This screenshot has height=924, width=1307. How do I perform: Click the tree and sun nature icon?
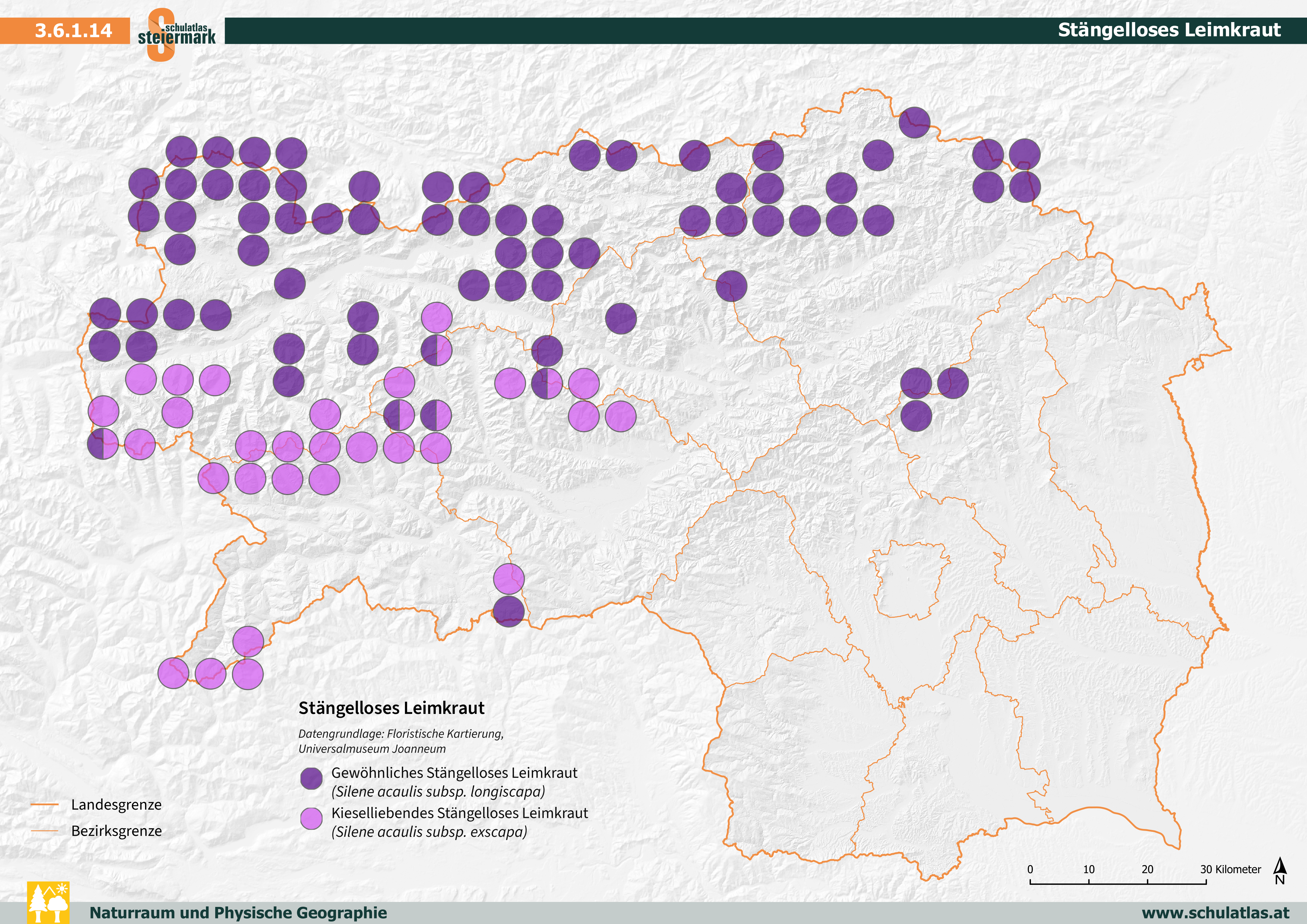coord(48,902)
